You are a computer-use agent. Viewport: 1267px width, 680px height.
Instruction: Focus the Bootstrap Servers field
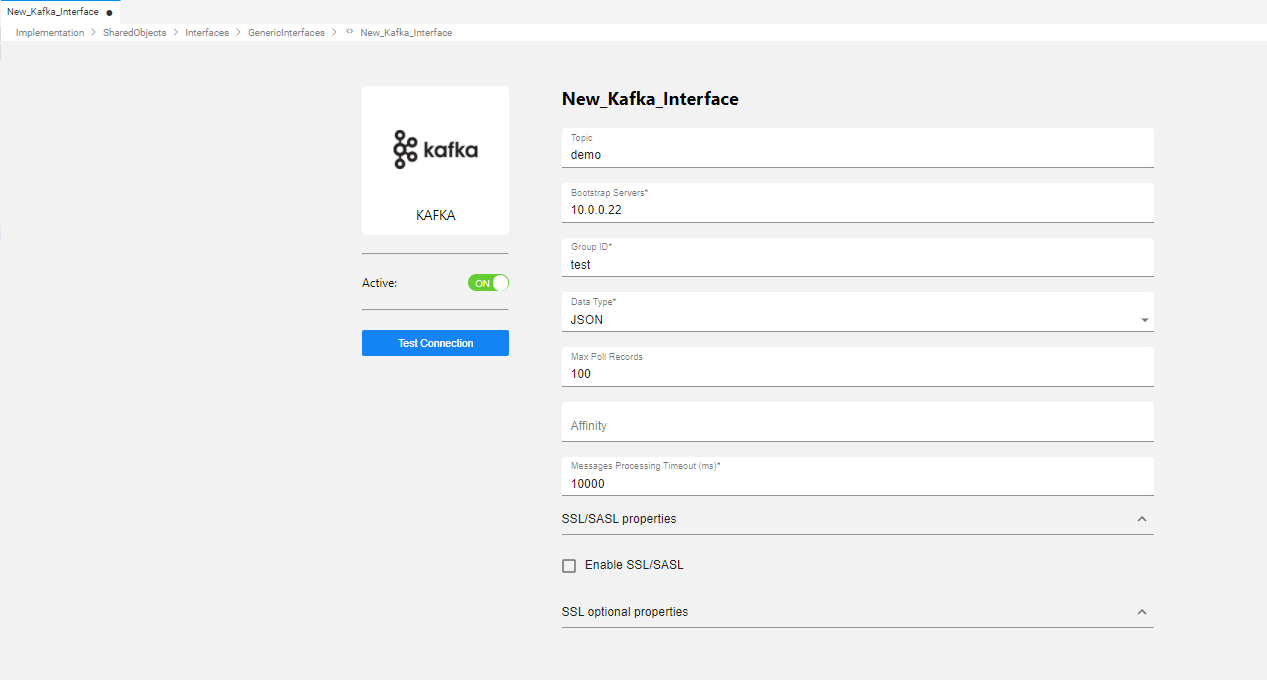[857, 210]
